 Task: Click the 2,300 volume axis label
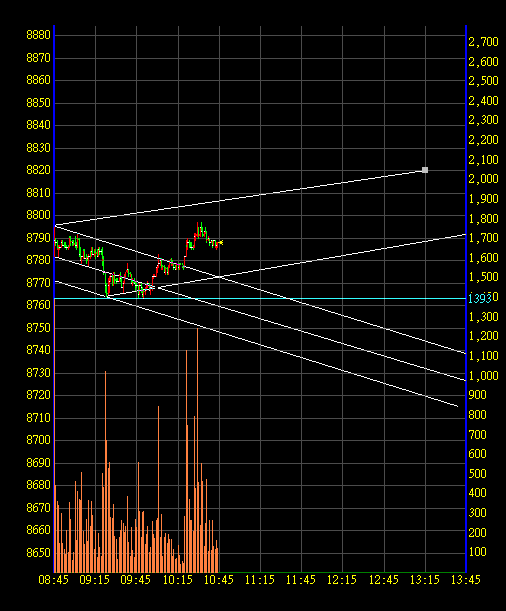pos(483,120)
